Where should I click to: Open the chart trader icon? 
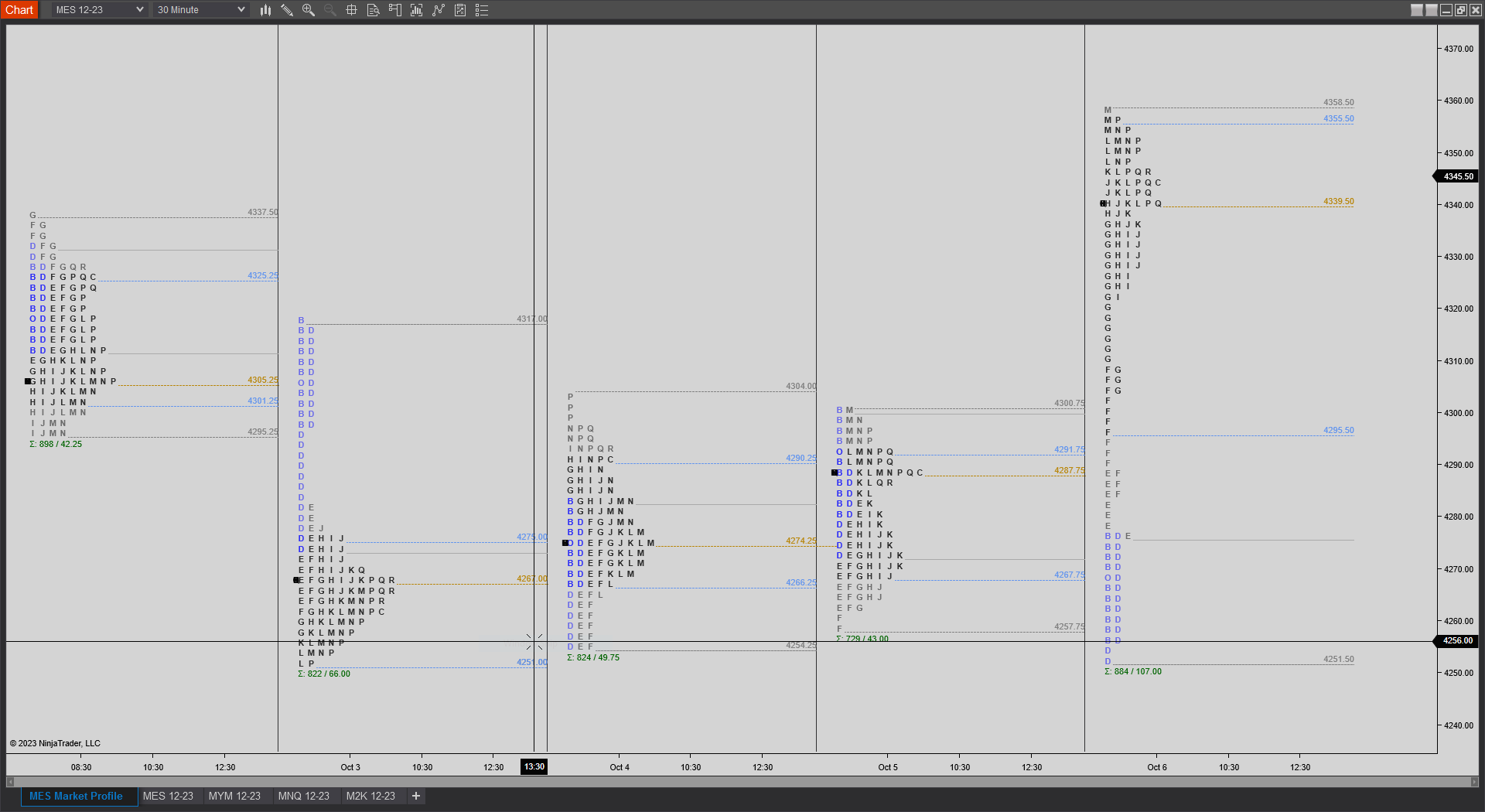coord(395,10)
